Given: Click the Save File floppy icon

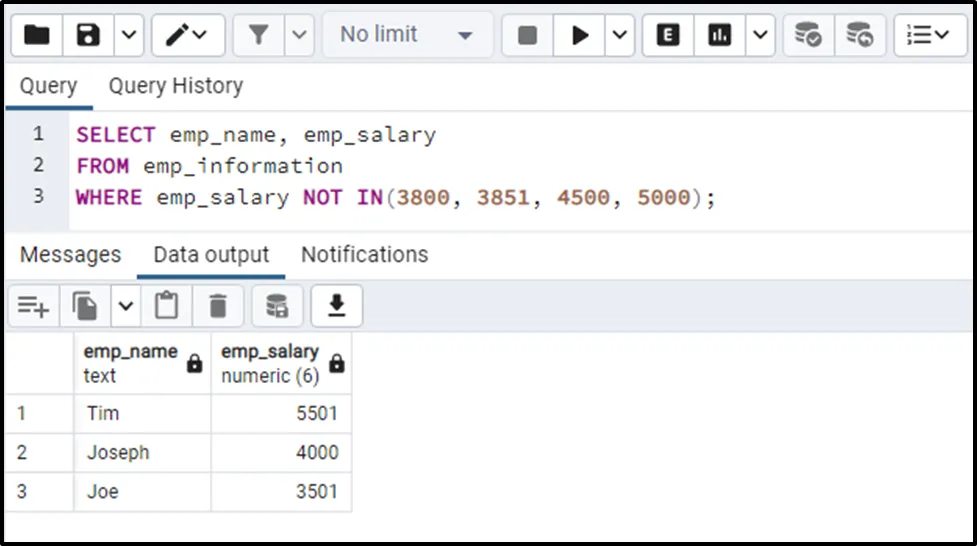Looking at the screenshot, I should pyautogui.click(x=89, y=35).
